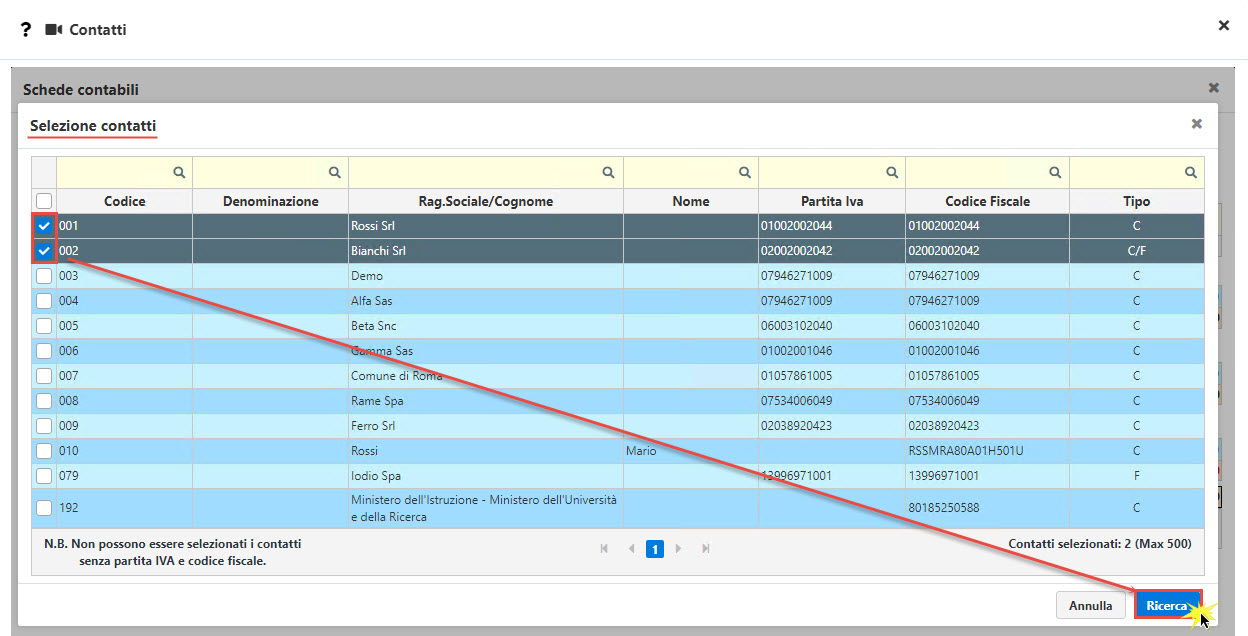Click the 'Beta Snc' cell
The width and height of the screenshot is (1248, 636).
pyautogui.click(x=485, y=326)
